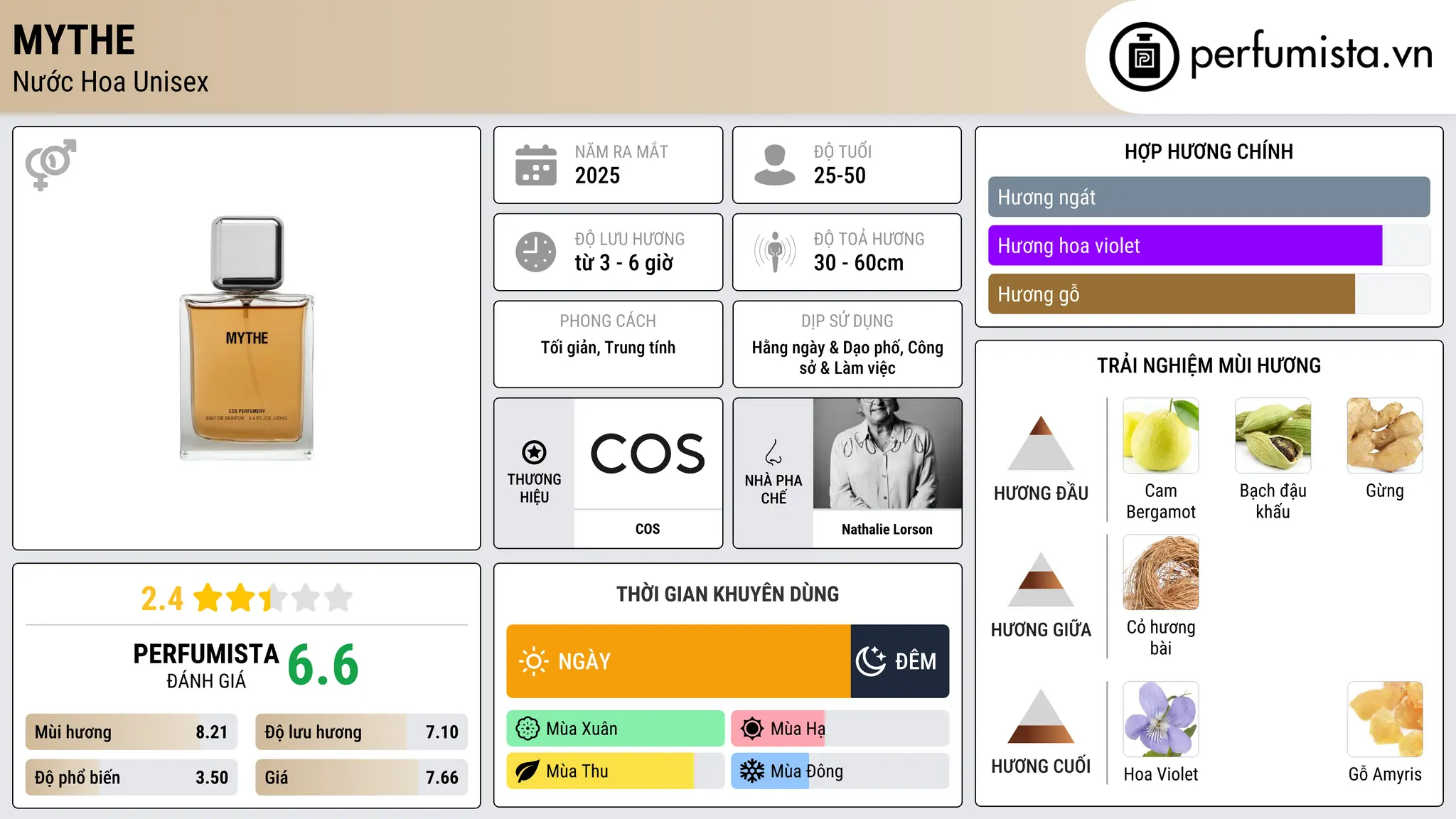Click the Độ lưu hương 7.10 score bar
This screenshot has width=1456, height=819.
tap(362, 732)
